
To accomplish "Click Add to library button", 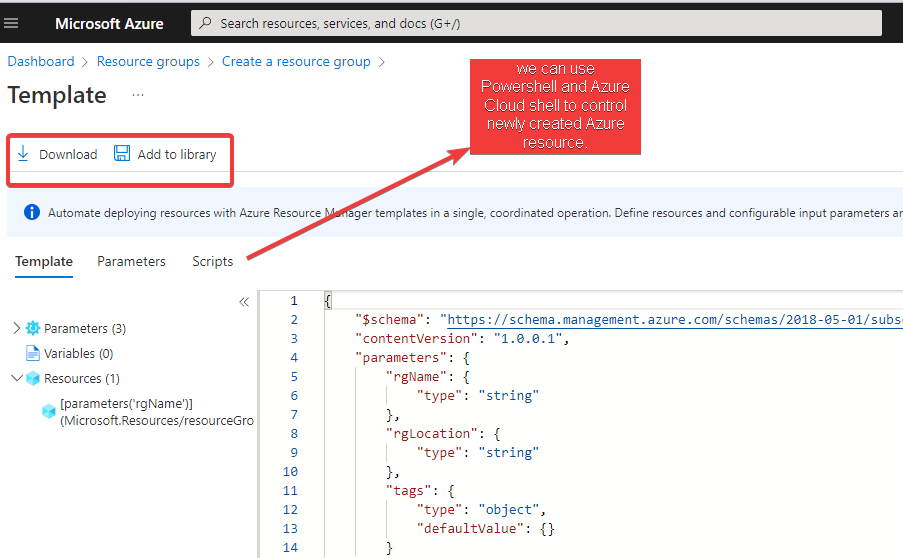I will pyautogui.click(x=165, y=154).
